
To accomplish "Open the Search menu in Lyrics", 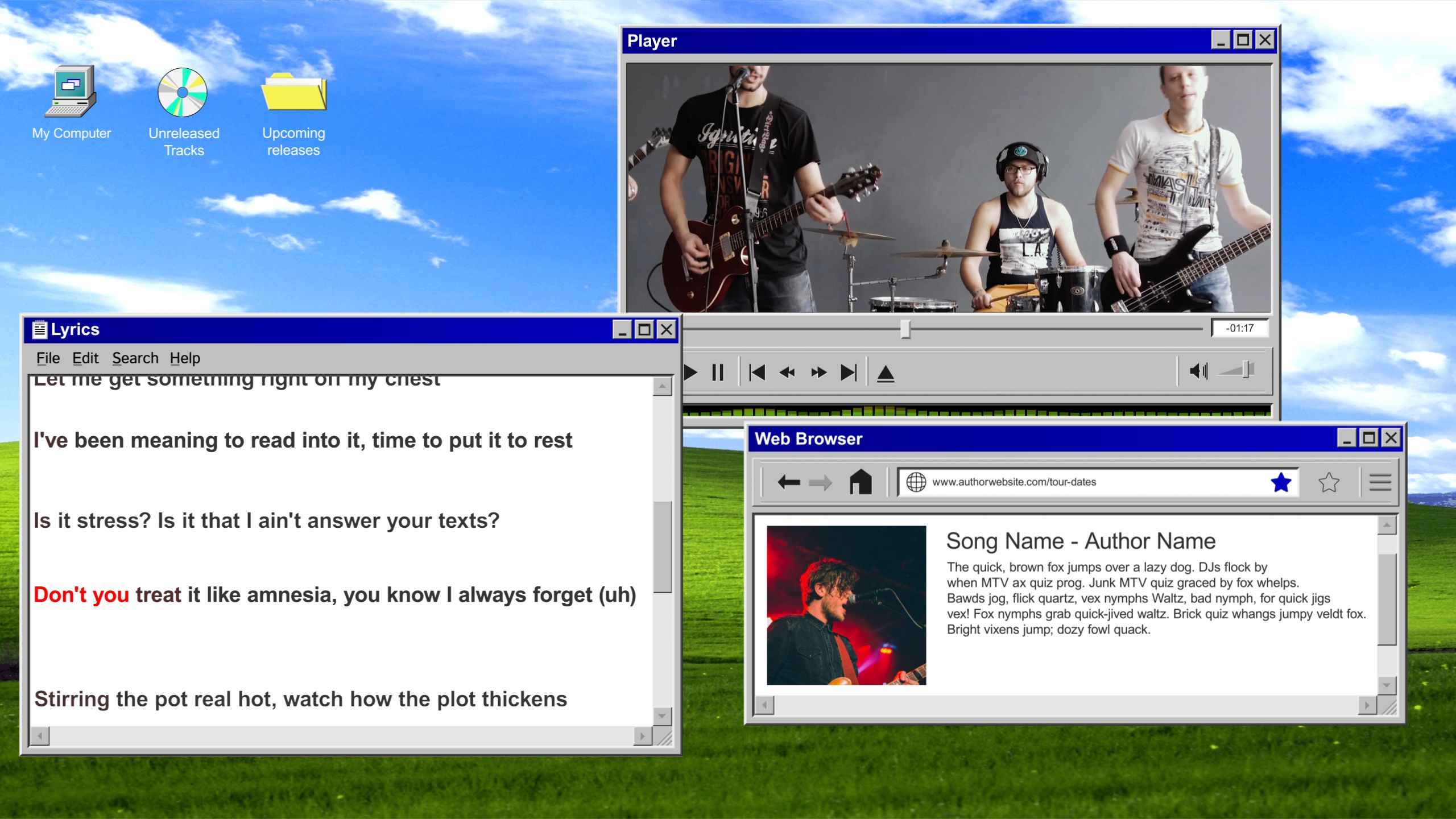I will pos(135,358).
